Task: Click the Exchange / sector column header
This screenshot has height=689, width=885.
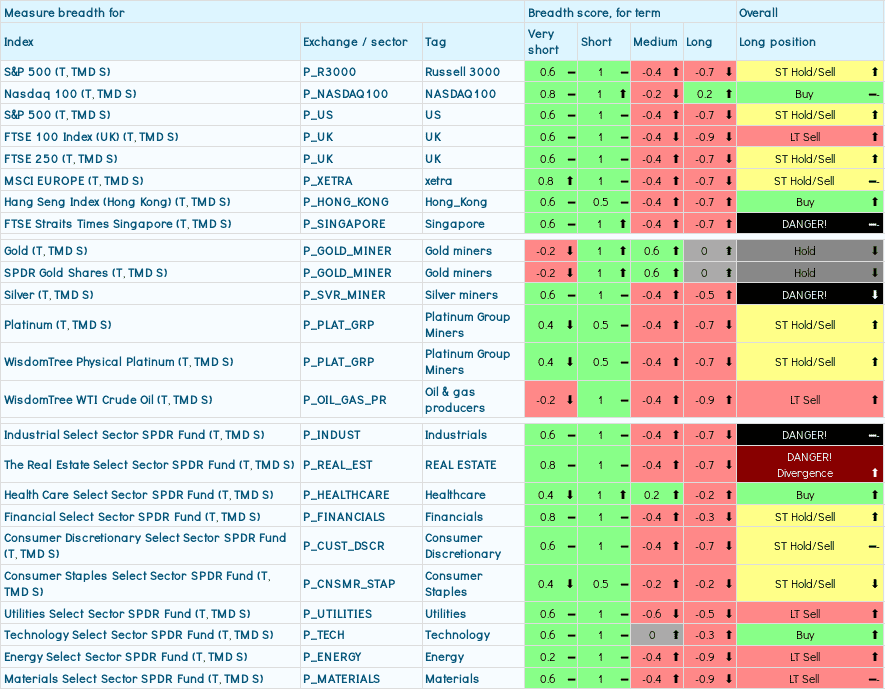Action: [x=355, y=42]
